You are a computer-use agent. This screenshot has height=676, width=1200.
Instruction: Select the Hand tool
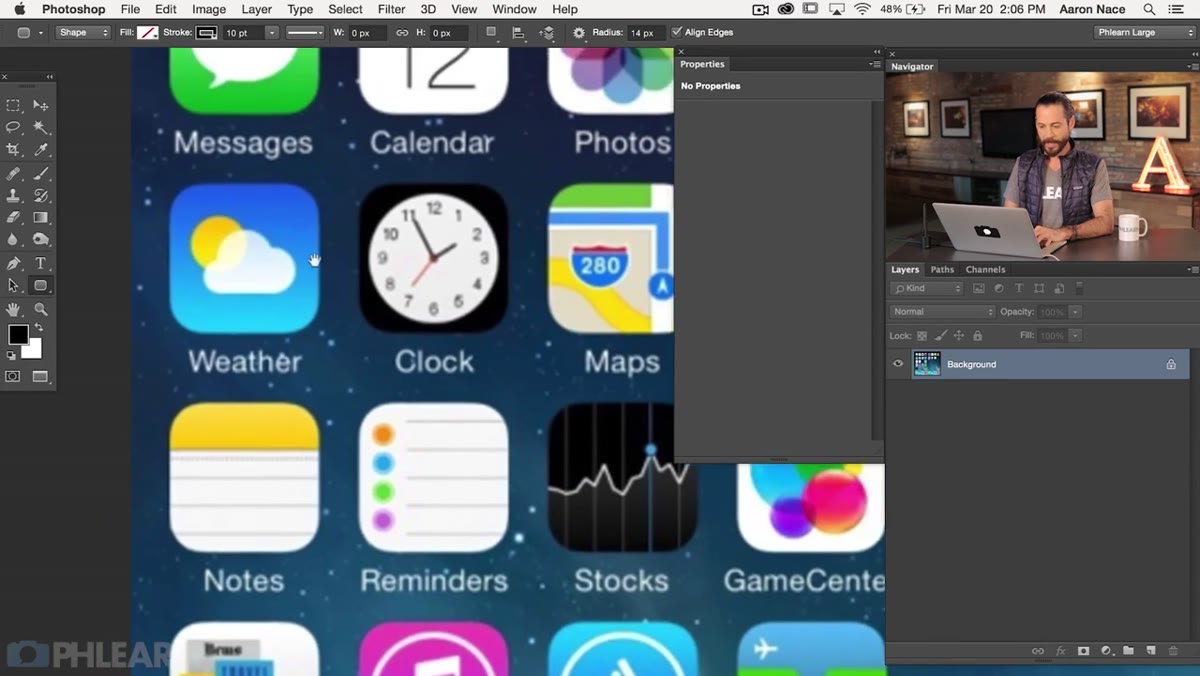click(x=13, y=309)
